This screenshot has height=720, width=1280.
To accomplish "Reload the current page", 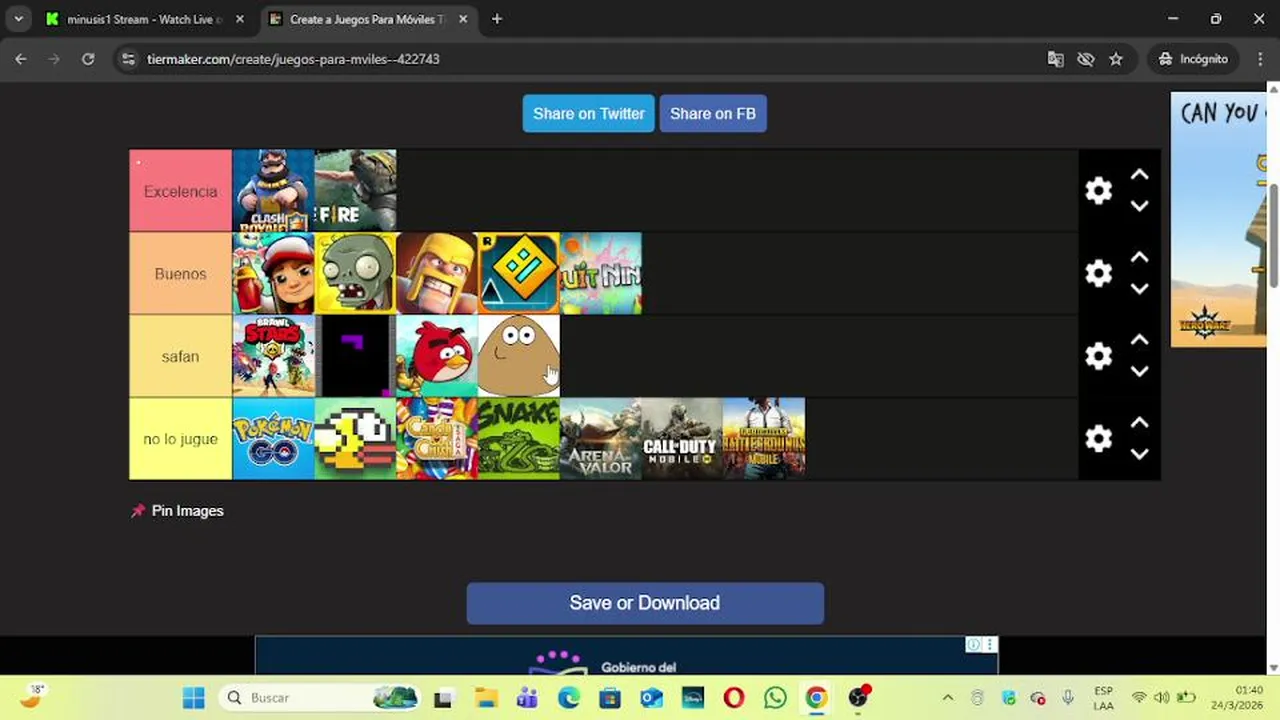I will (88, 59).
